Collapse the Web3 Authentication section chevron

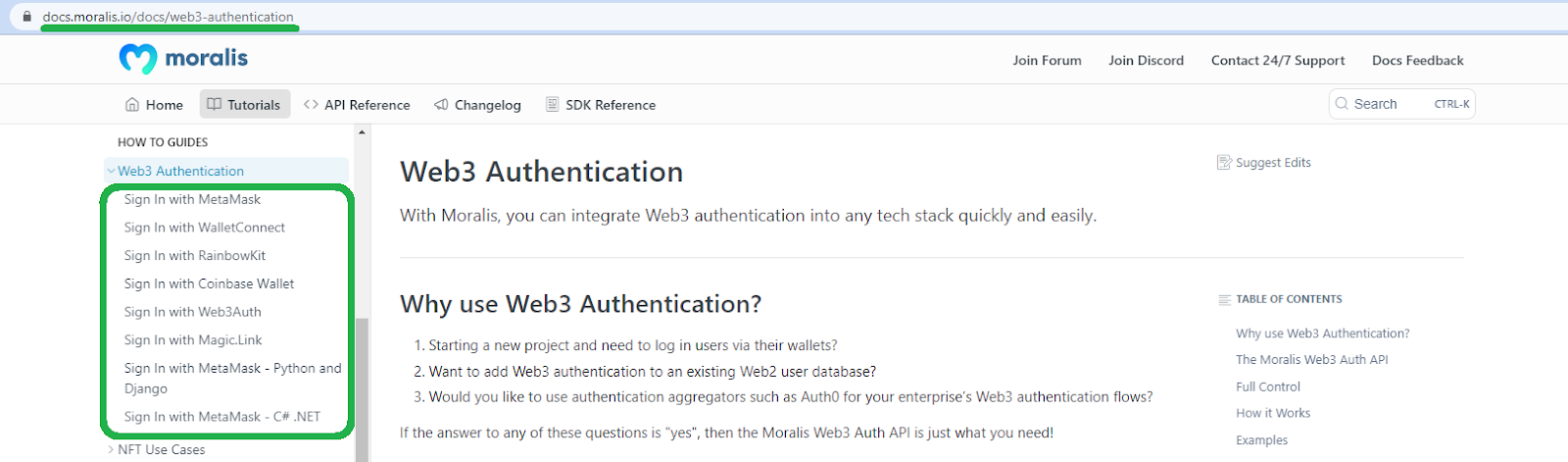pyautogui.click(x=111, y=171)
